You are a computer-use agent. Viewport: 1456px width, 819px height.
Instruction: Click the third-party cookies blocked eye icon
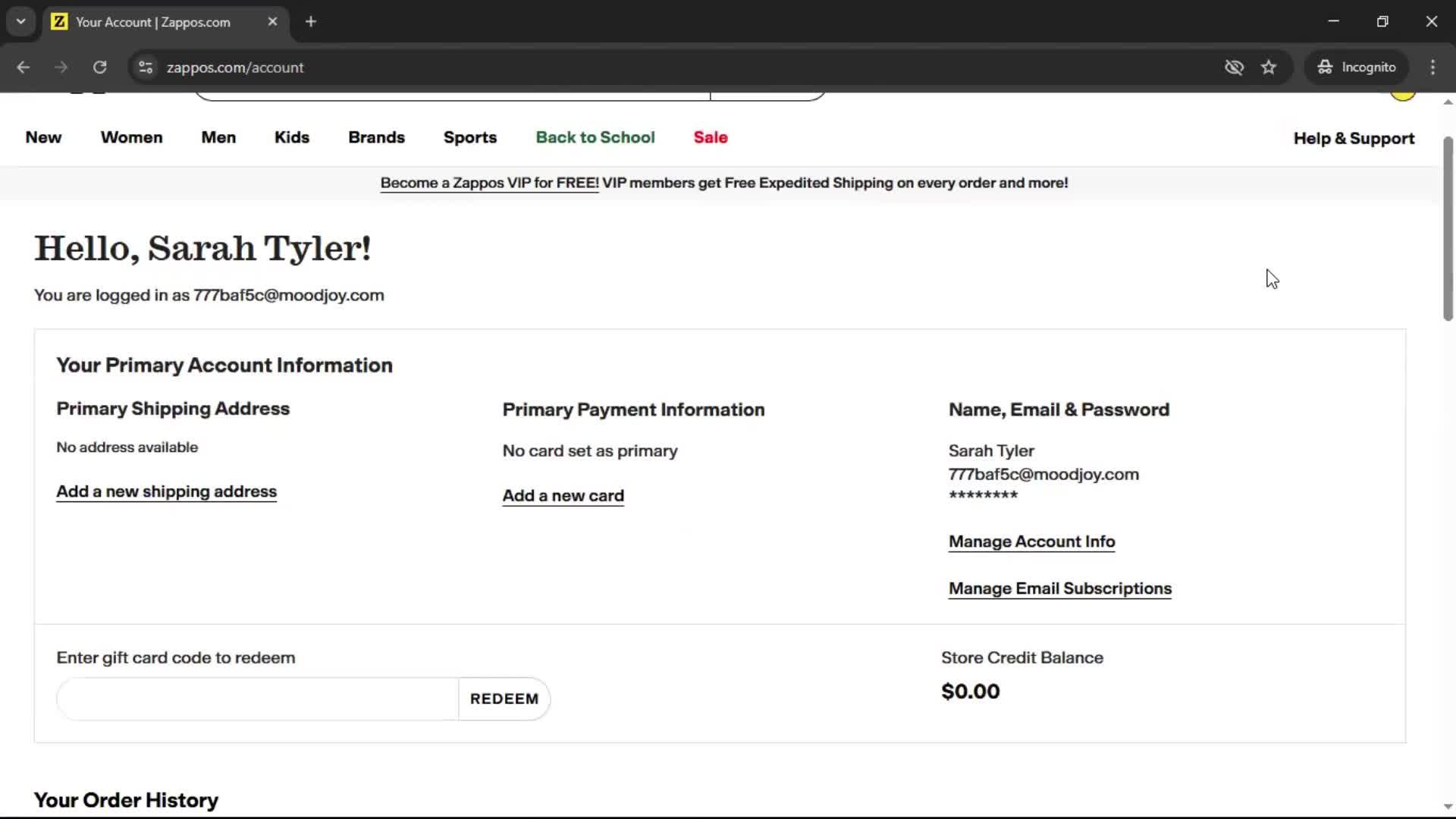[1234, 67]
